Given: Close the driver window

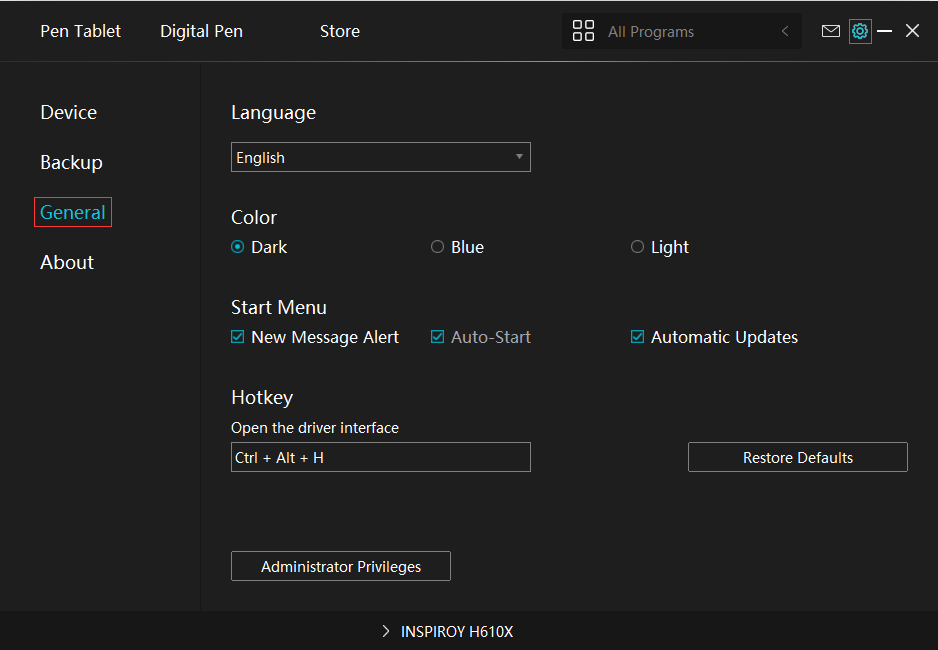Looking at the screenshot, I should click(912, 31).
